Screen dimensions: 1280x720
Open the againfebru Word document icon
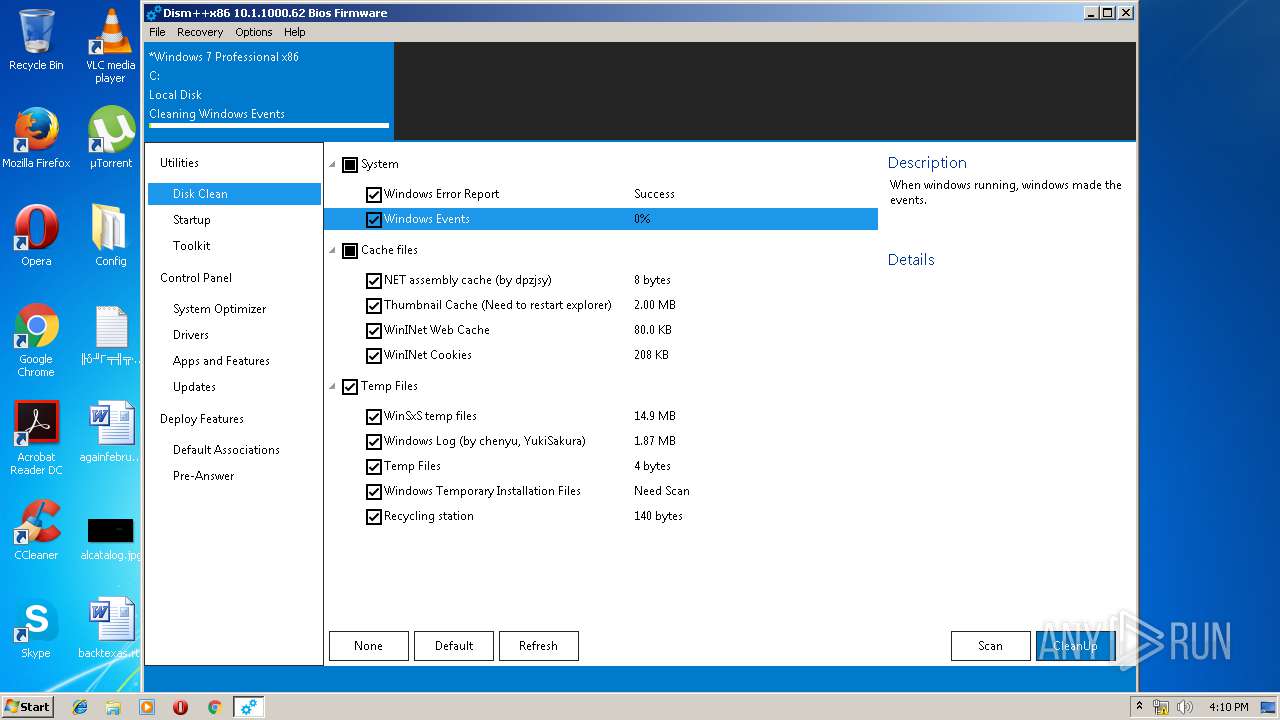tap(110, 432)
